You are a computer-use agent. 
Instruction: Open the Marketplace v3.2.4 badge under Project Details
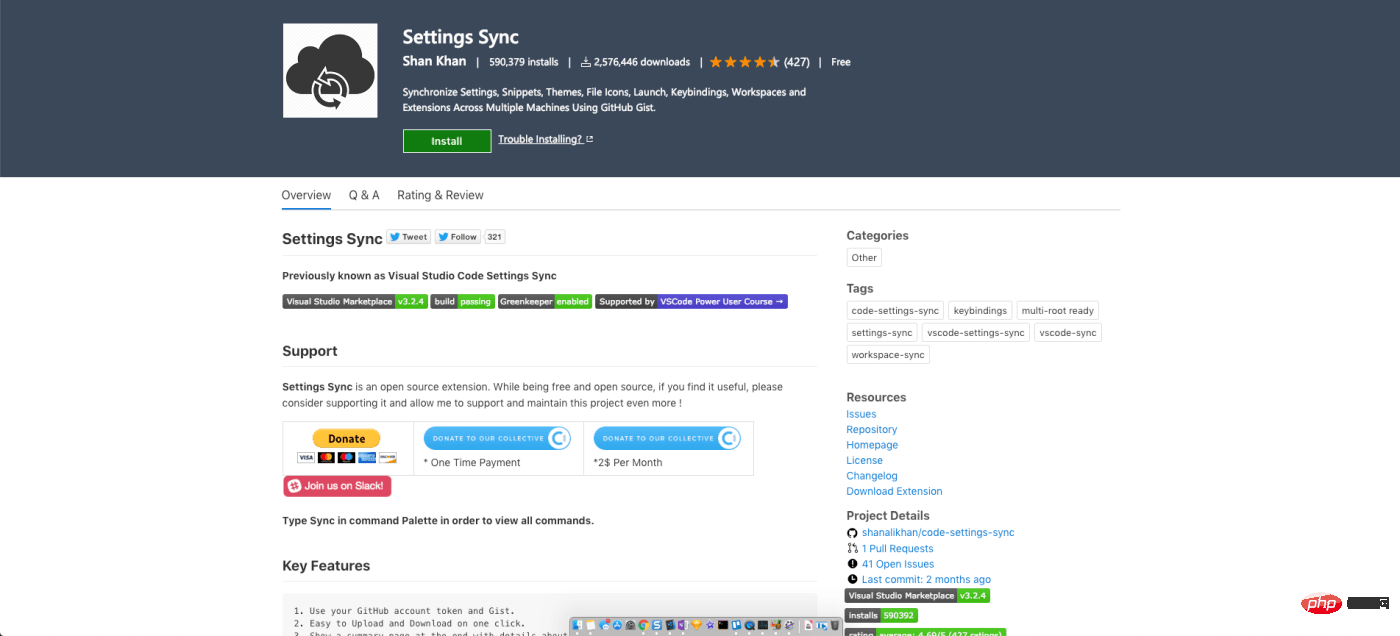pos(917,596)
